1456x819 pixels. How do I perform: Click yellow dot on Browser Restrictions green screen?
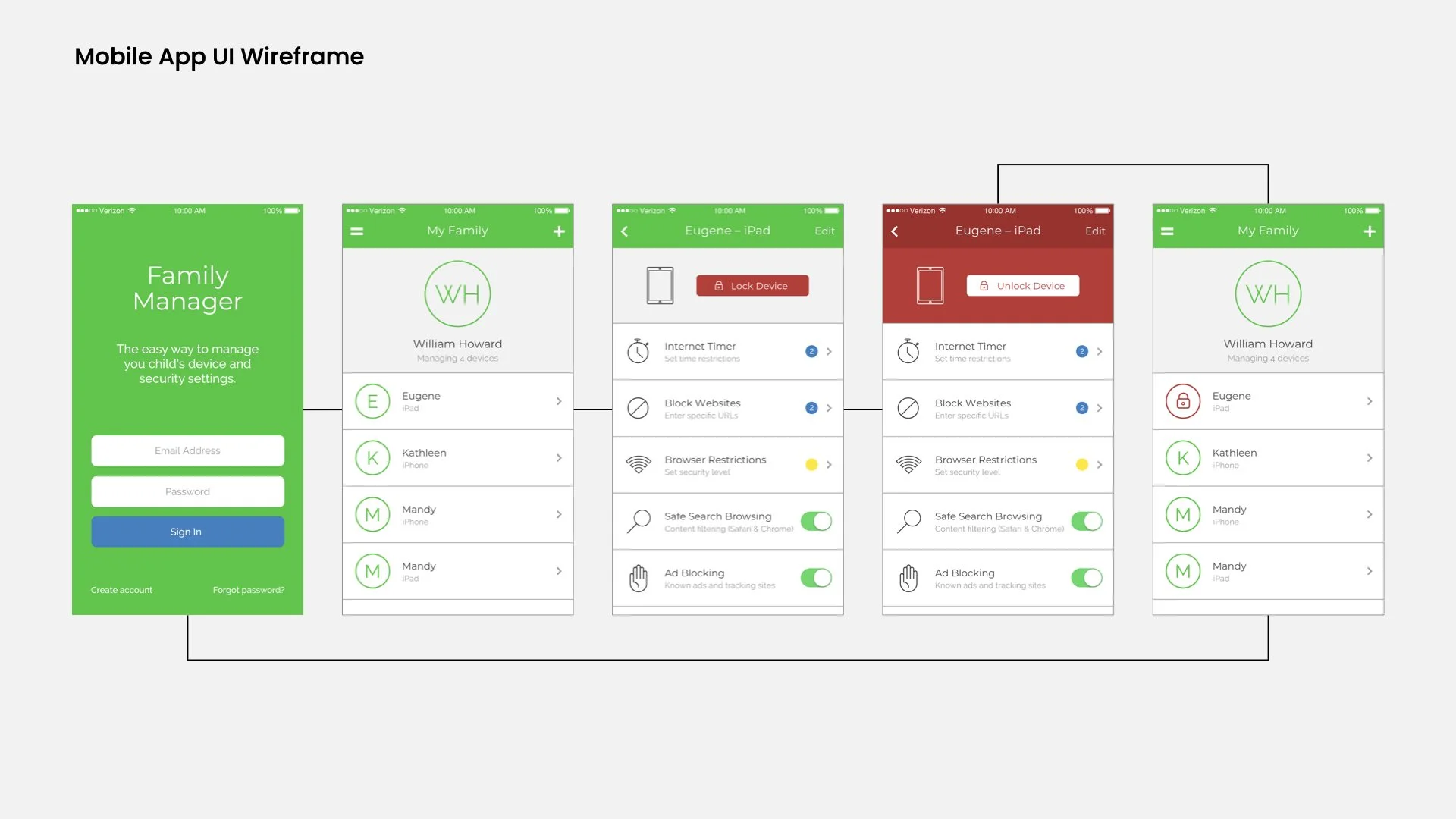pyautogui.click(x=811, y=464)
